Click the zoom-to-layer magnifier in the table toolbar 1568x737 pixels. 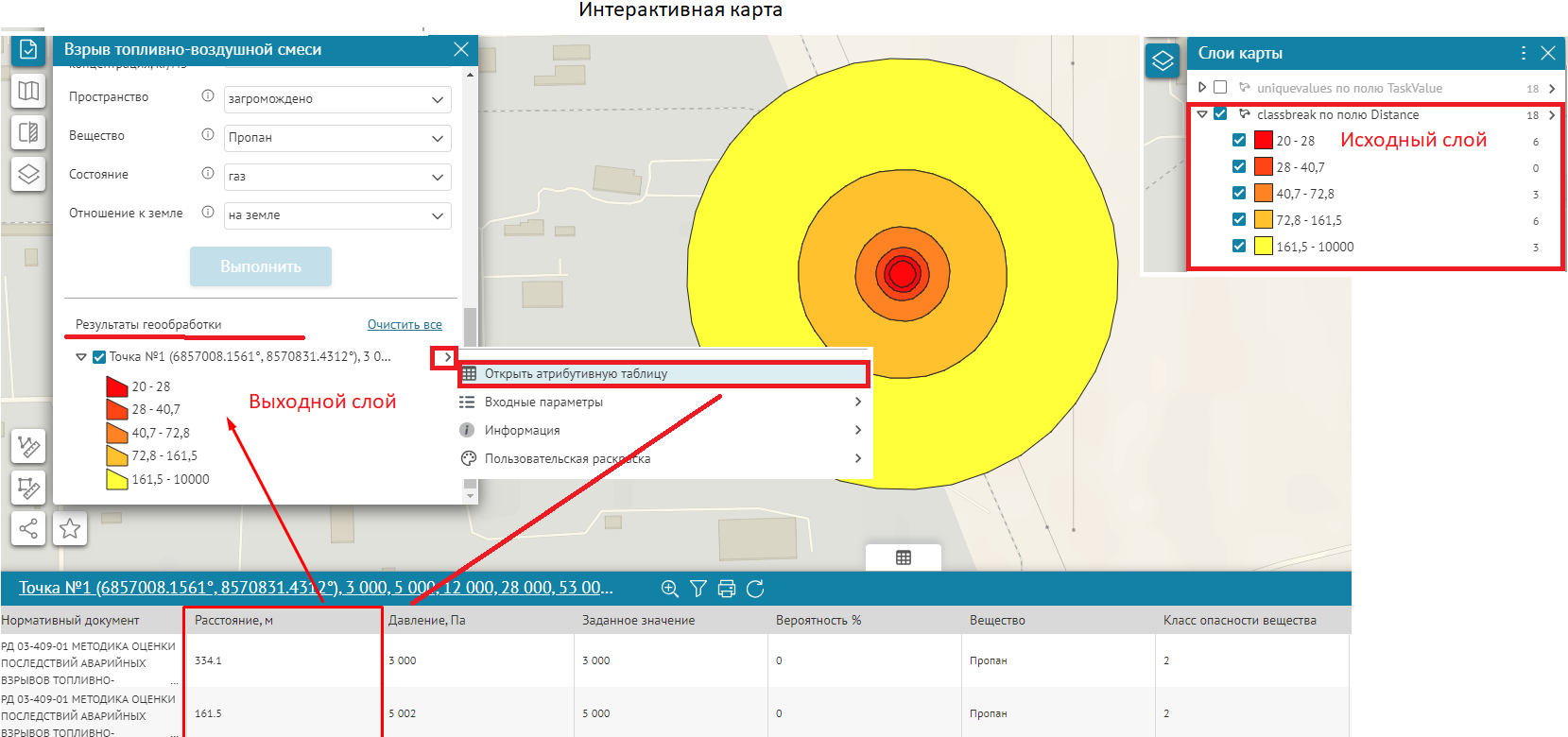[669, 589]
